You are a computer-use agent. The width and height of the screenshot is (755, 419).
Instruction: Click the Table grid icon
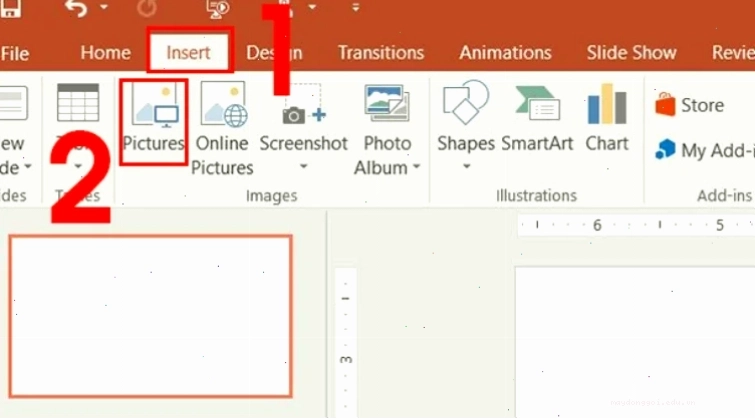(78, 102)
